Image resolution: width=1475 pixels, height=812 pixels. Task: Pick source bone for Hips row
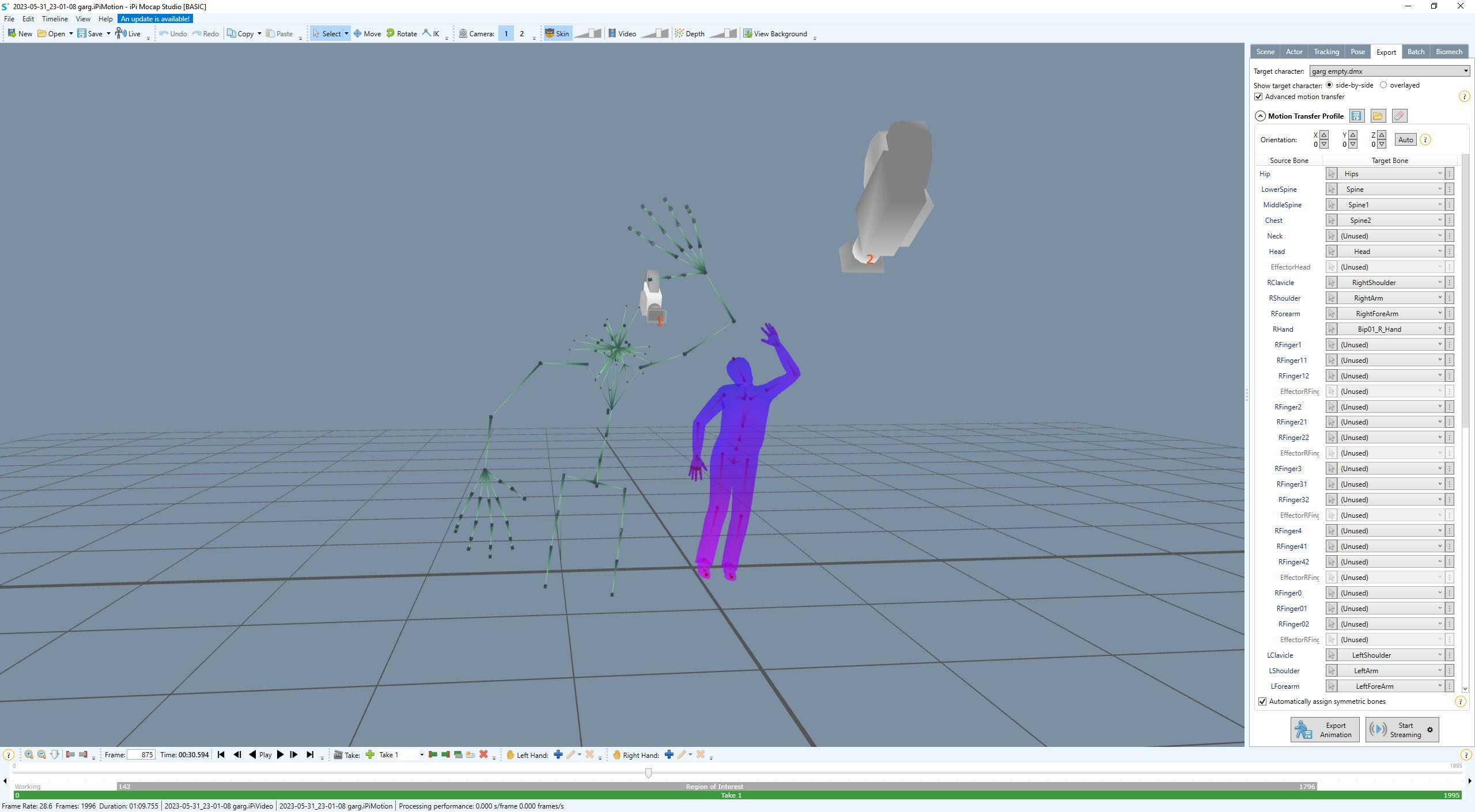pos(1331,173)
